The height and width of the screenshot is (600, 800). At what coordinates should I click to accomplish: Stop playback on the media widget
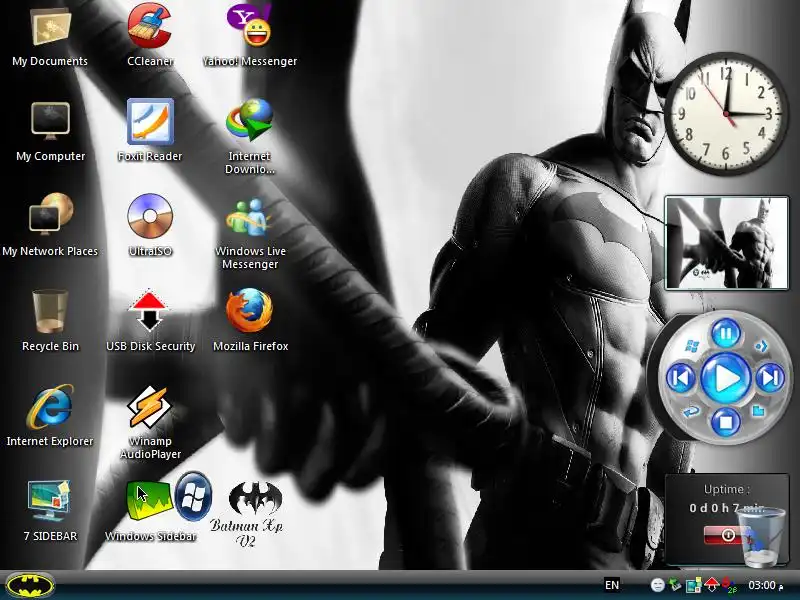726,422
